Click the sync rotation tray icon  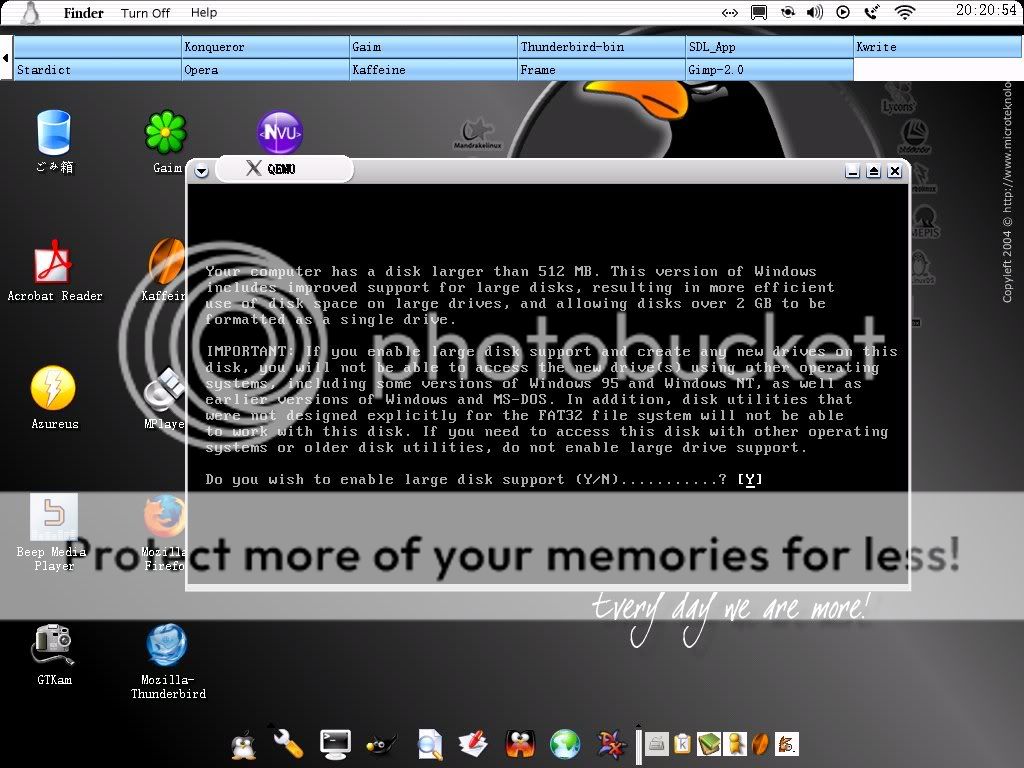pyautogui.click(x=788, y=12)
